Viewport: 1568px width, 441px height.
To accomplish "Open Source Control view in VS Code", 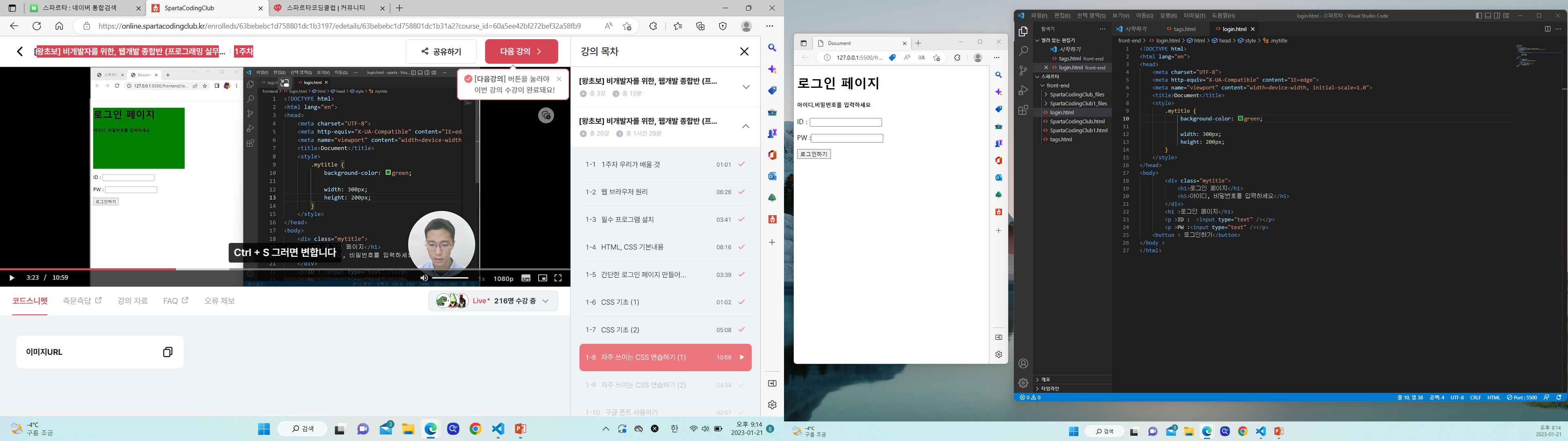I will (1023, 71).
